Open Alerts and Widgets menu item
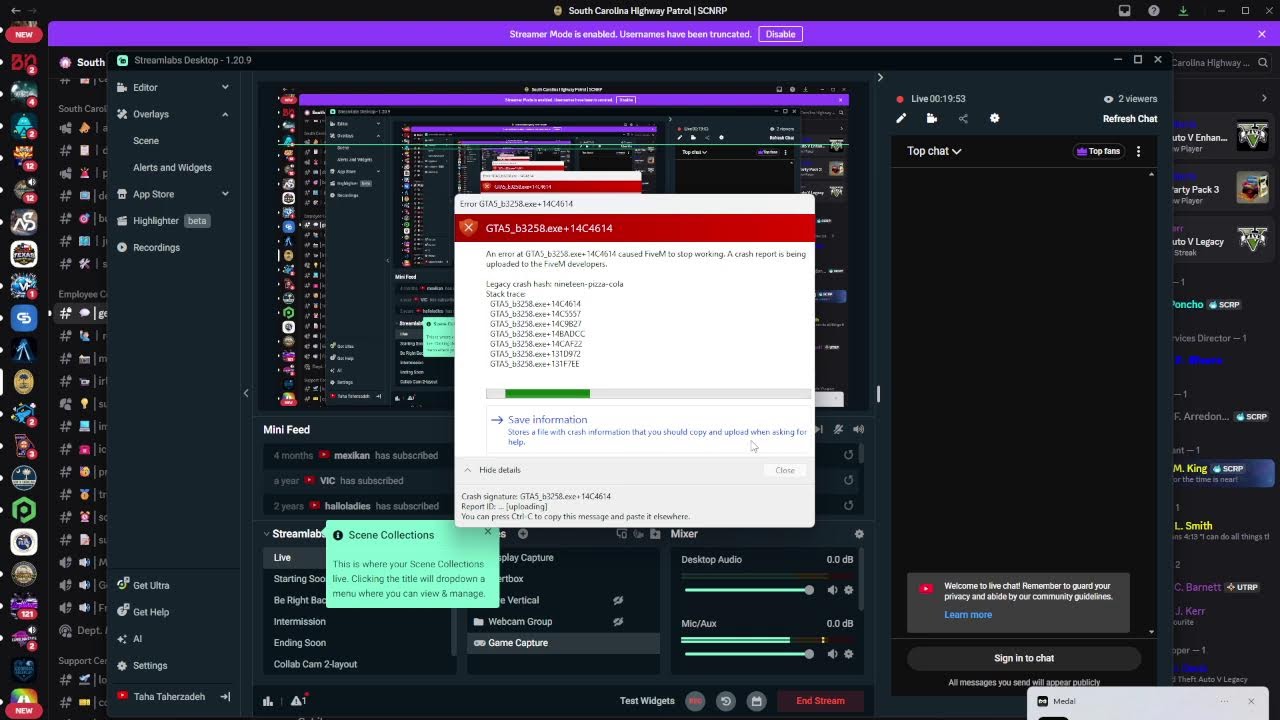Image resolution: width=1280 pixels, height=720 pixels. click(x=172, y=167)
